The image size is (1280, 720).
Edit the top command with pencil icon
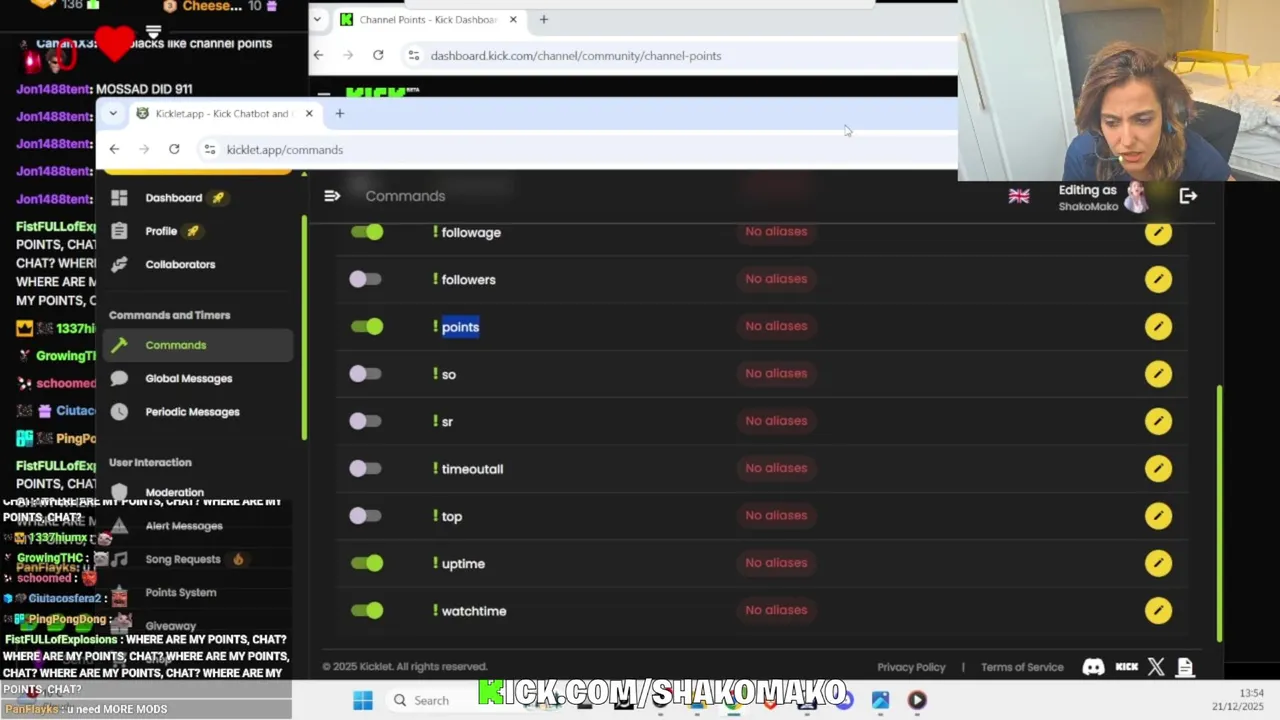click(x=1158, y=516)
